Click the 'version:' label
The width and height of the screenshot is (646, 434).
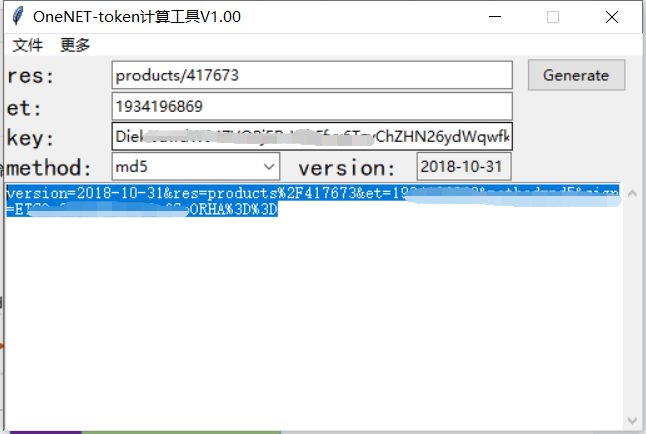click(x=346, y=168)
